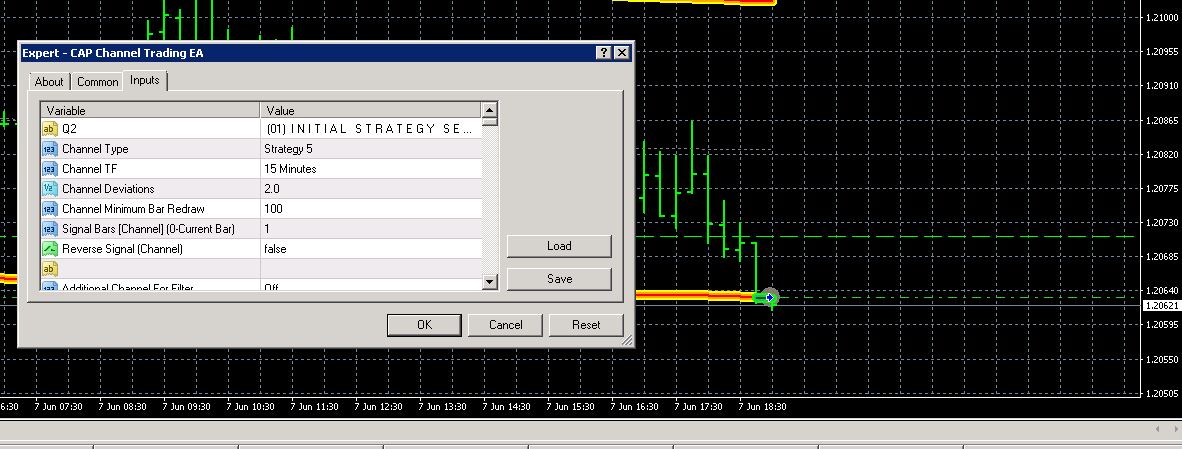Click the integer icon beside Channel TF
This screenshot has width=1182, height=449.
(50, 169)
